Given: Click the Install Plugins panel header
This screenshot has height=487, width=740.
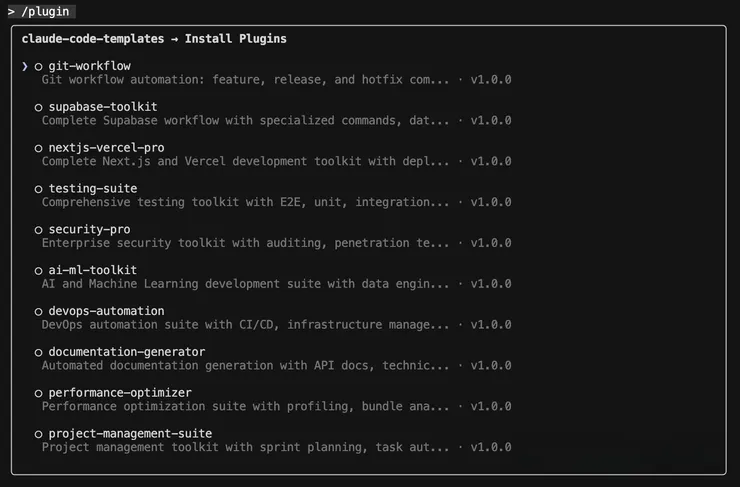Looking at the screenshot, I should point(154,39).
